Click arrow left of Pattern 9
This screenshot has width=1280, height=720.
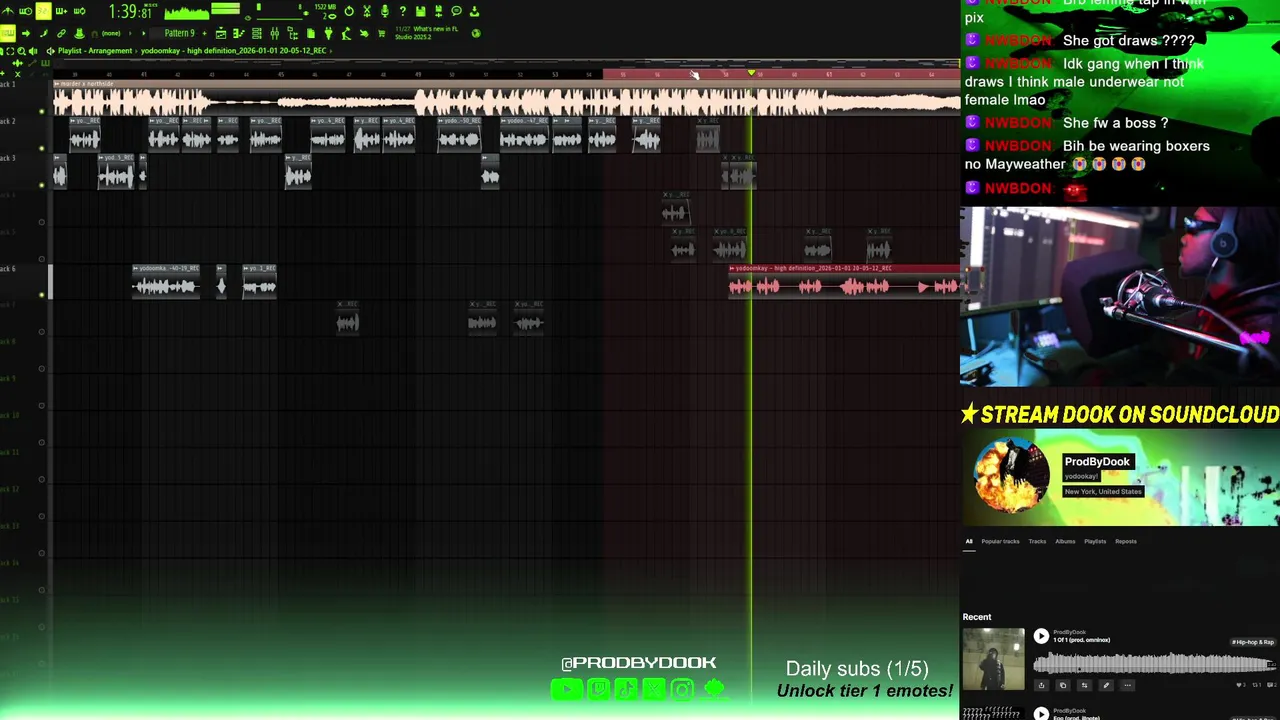point(144,33)
